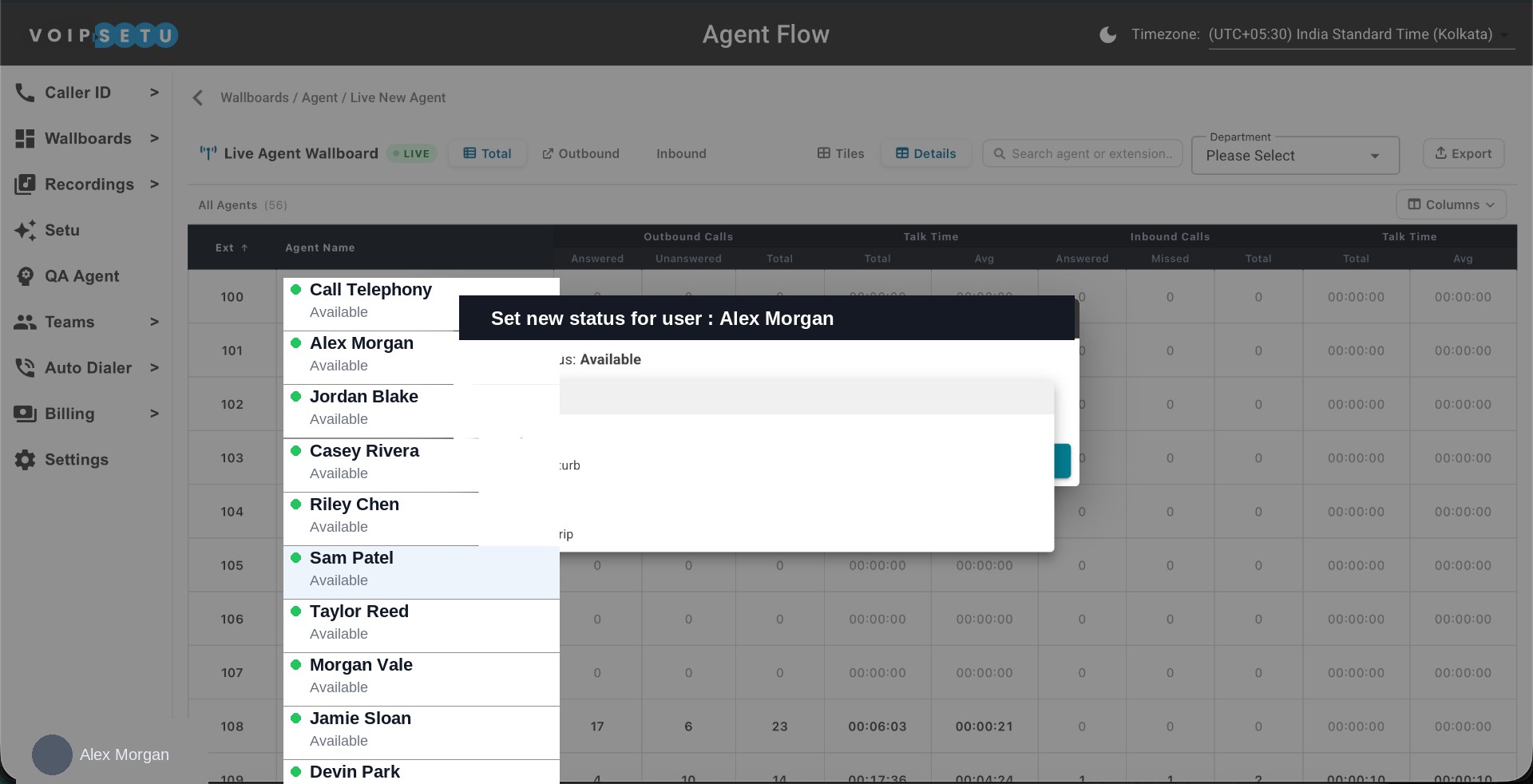
Task: Click the Teams people icon
Action: coord(25,322)
